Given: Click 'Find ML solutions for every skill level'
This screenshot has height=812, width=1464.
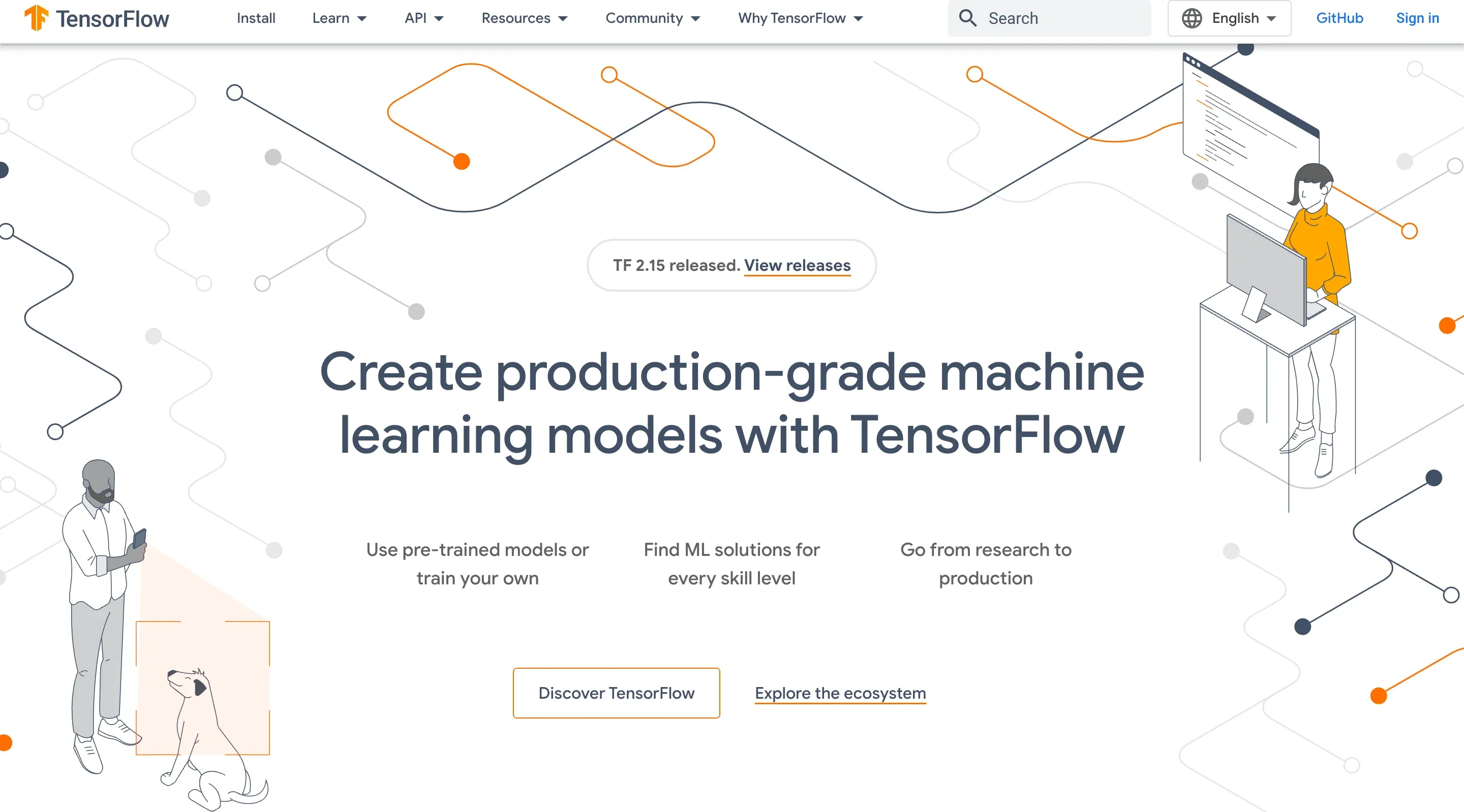Looking at the screenshot, I should pos(731,564).
